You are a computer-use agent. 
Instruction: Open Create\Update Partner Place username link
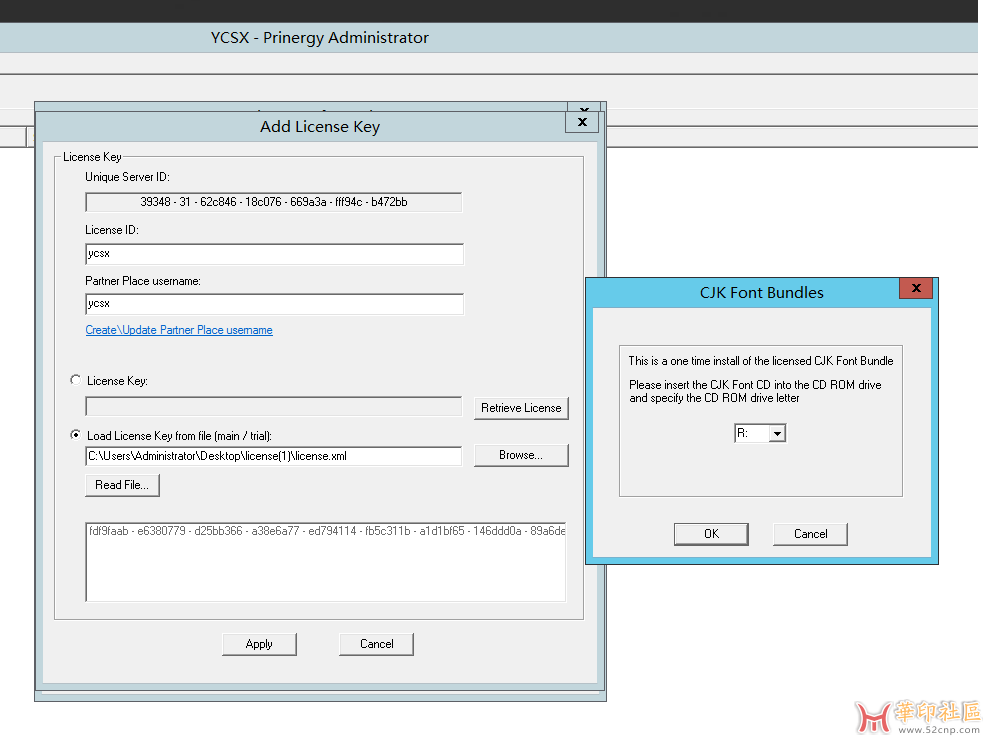click(179, 330)
